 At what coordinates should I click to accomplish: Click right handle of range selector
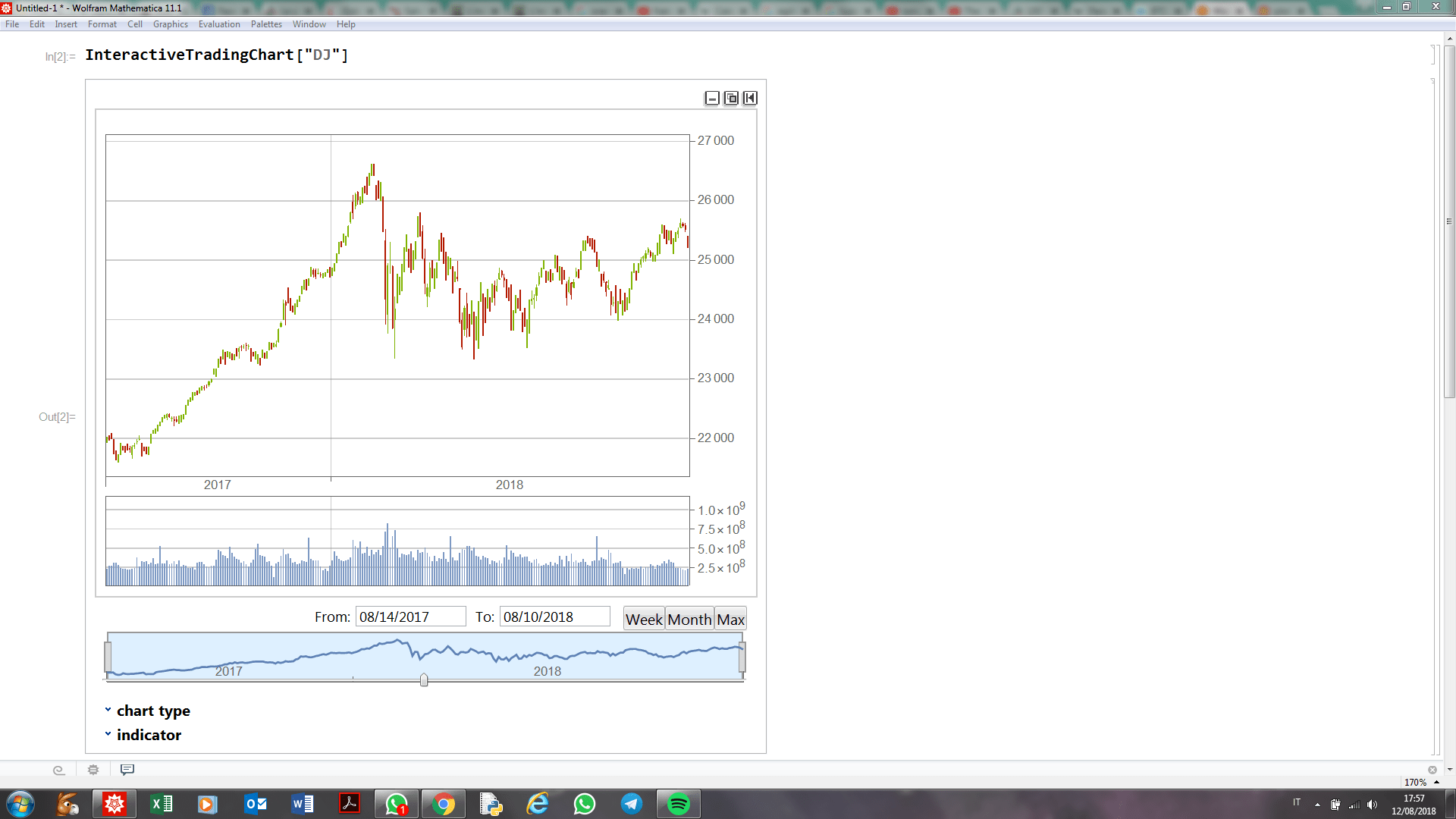click(742, 657)
